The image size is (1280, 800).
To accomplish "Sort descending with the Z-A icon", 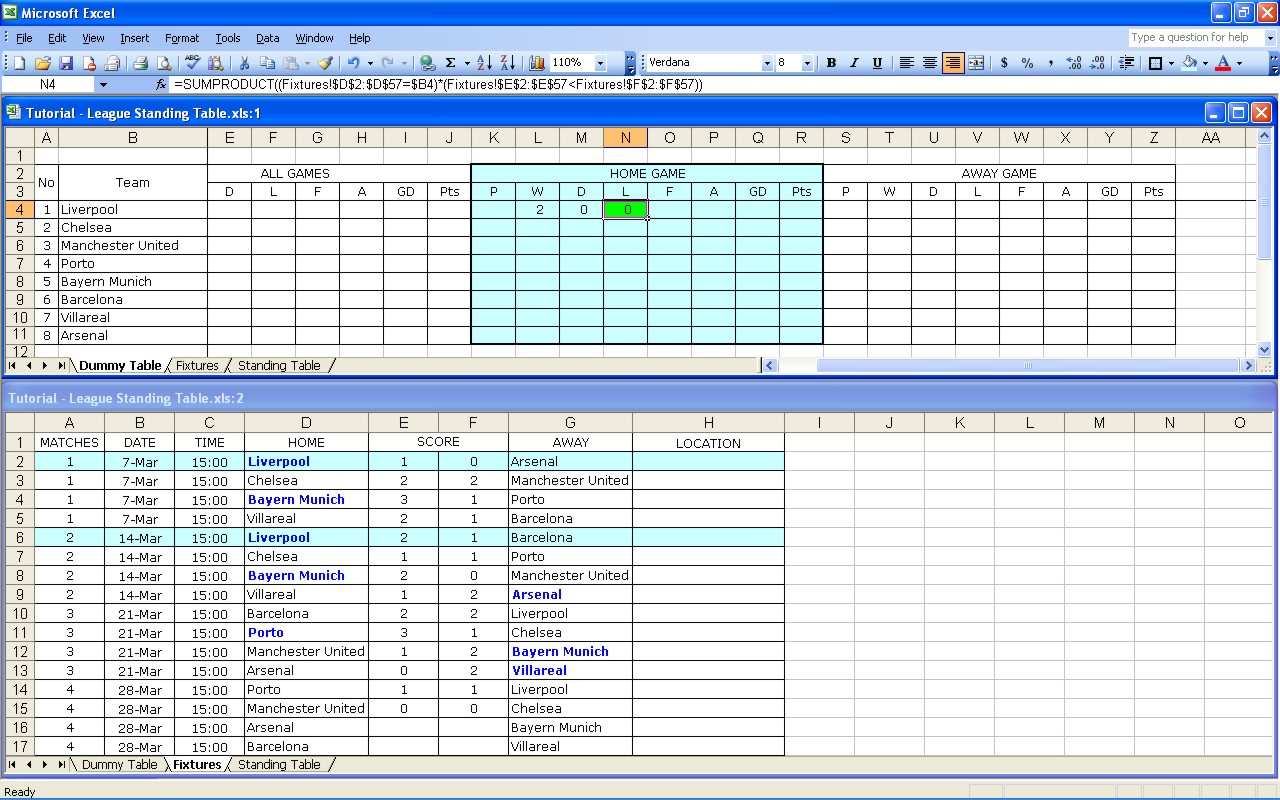I will click(508, 63).
